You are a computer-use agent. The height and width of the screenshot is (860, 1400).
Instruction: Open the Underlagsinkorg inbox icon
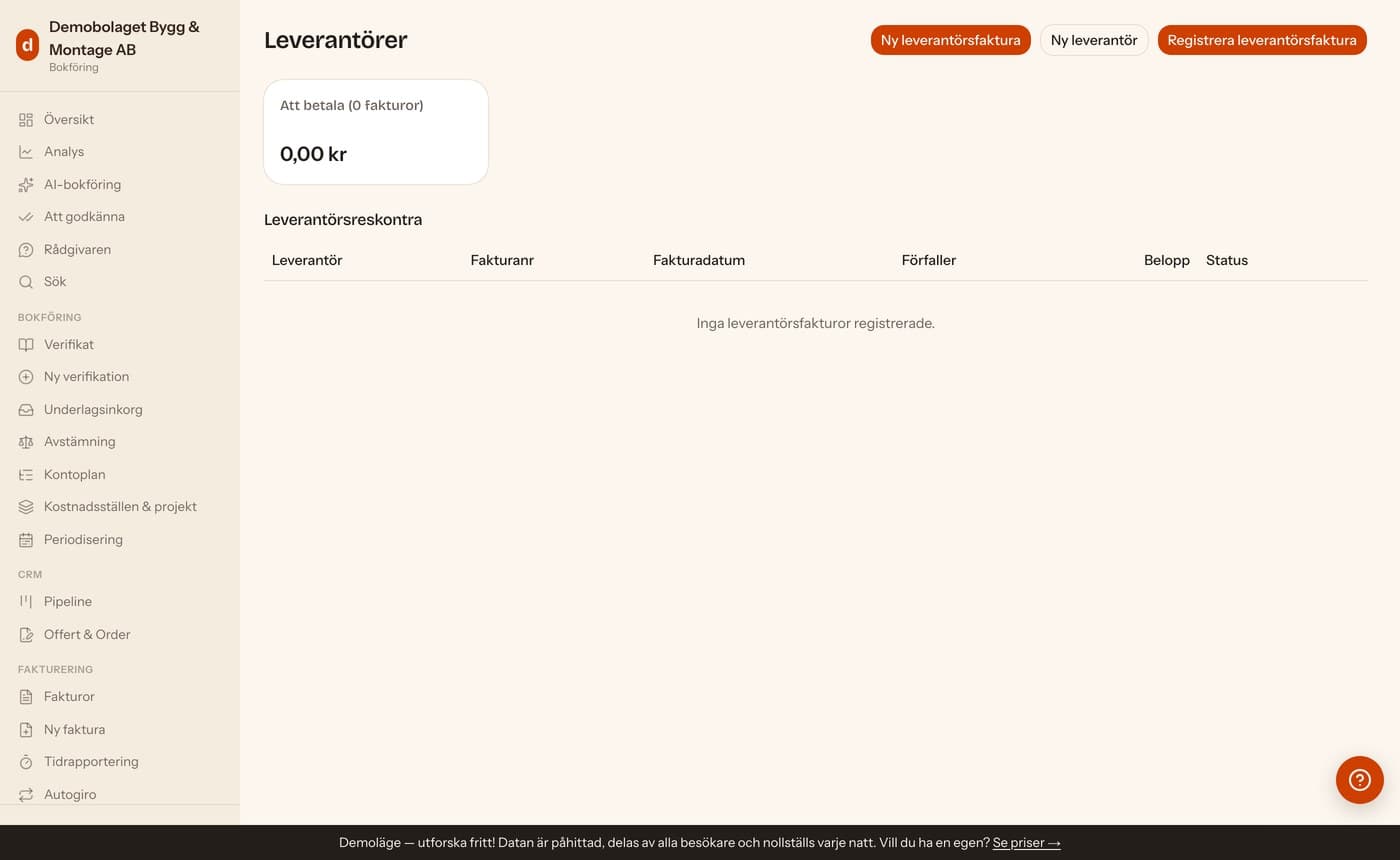pyautogui.click(x=26, y=410)
